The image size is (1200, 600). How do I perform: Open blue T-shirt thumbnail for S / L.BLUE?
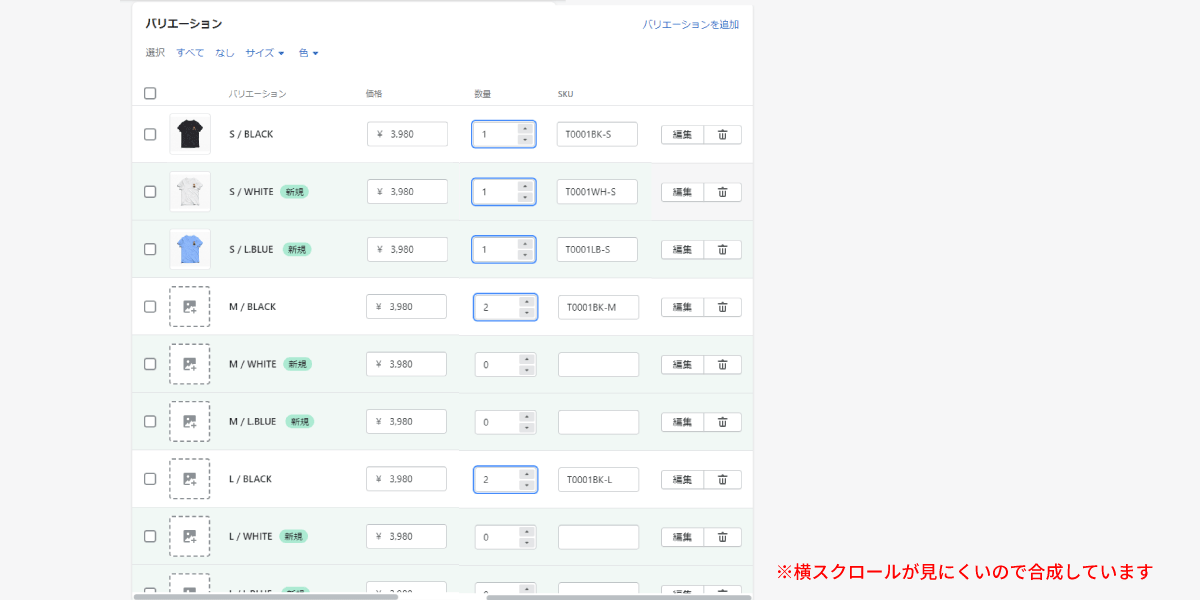point(190,249)
